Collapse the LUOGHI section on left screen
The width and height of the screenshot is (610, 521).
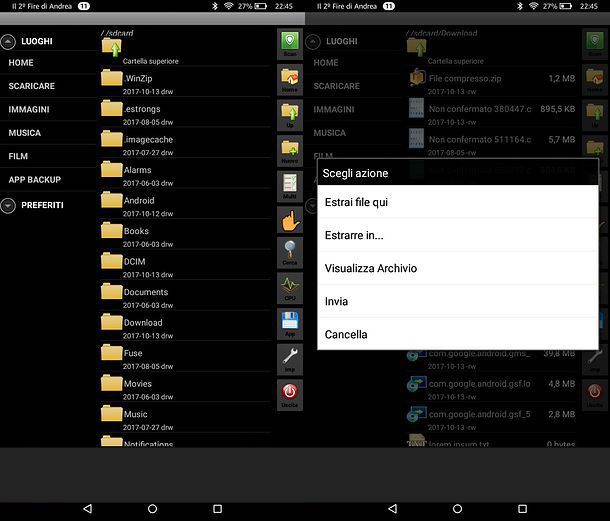click(x=8, y=42)
